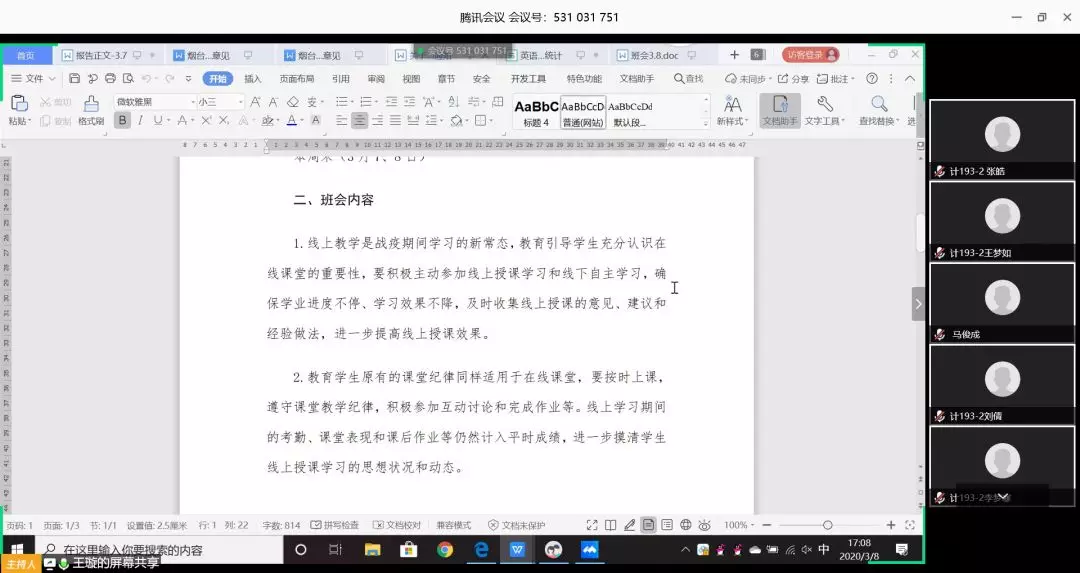This screenshot has width=1080, height=573.
Task: Select center text alignment icon
Action: tap(359, 120)
